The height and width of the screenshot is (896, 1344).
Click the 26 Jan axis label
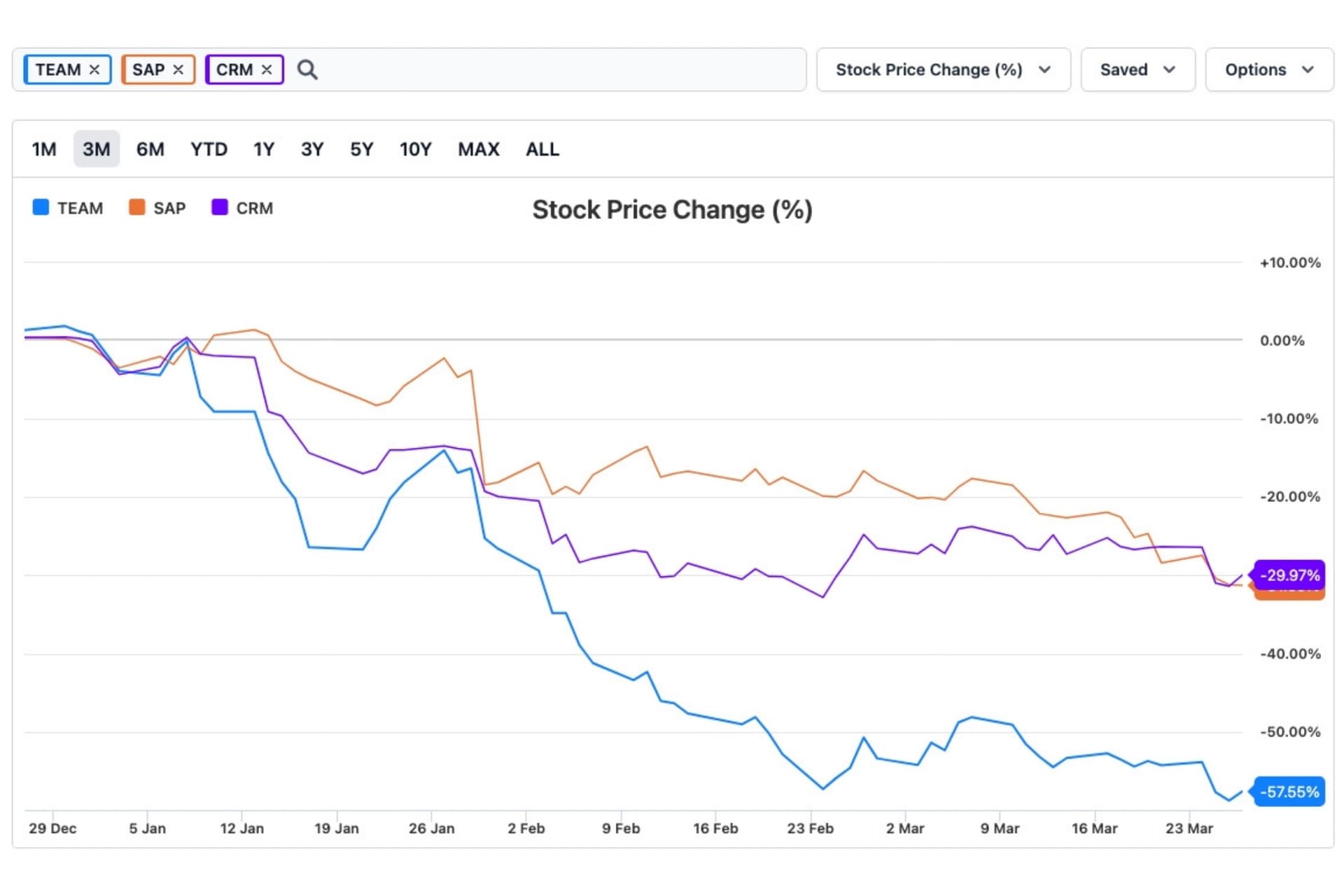pyautogui.click(x=432, y=829)
